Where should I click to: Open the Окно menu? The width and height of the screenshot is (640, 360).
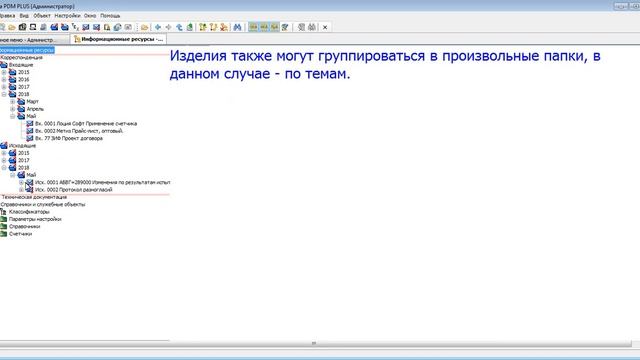(x=90, y=16)
